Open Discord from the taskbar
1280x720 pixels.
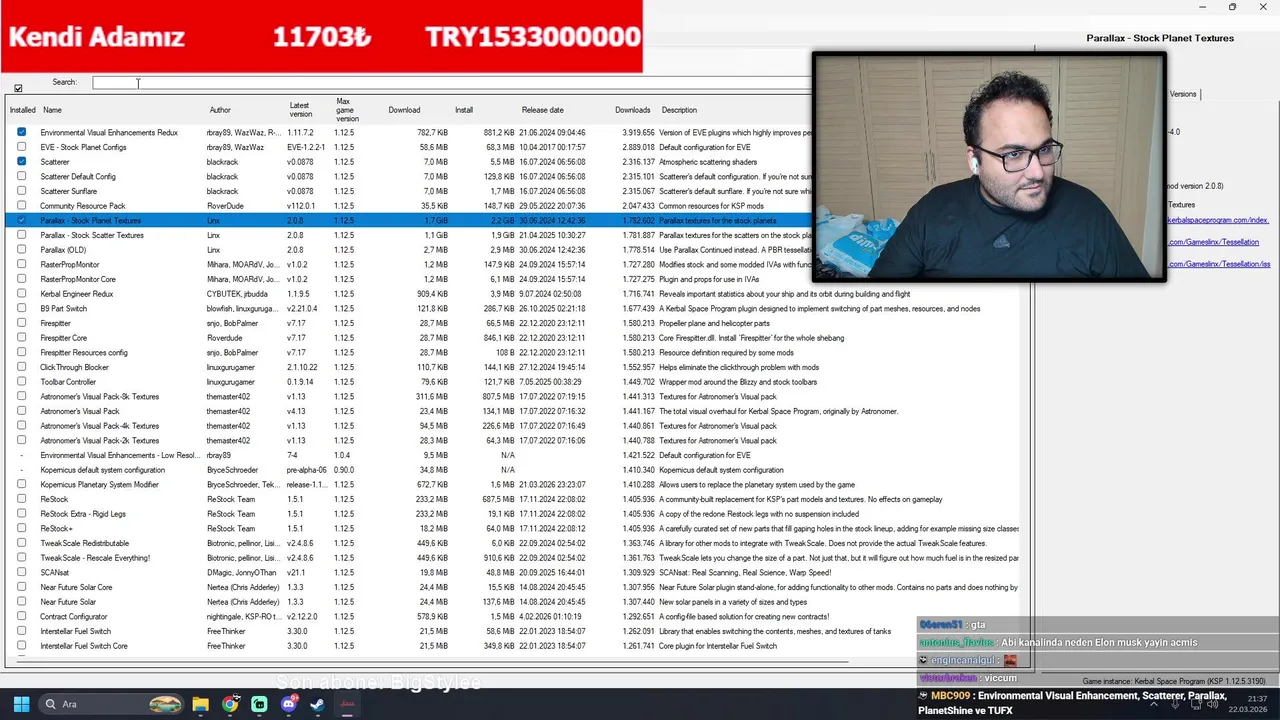(x=289, y=704)
